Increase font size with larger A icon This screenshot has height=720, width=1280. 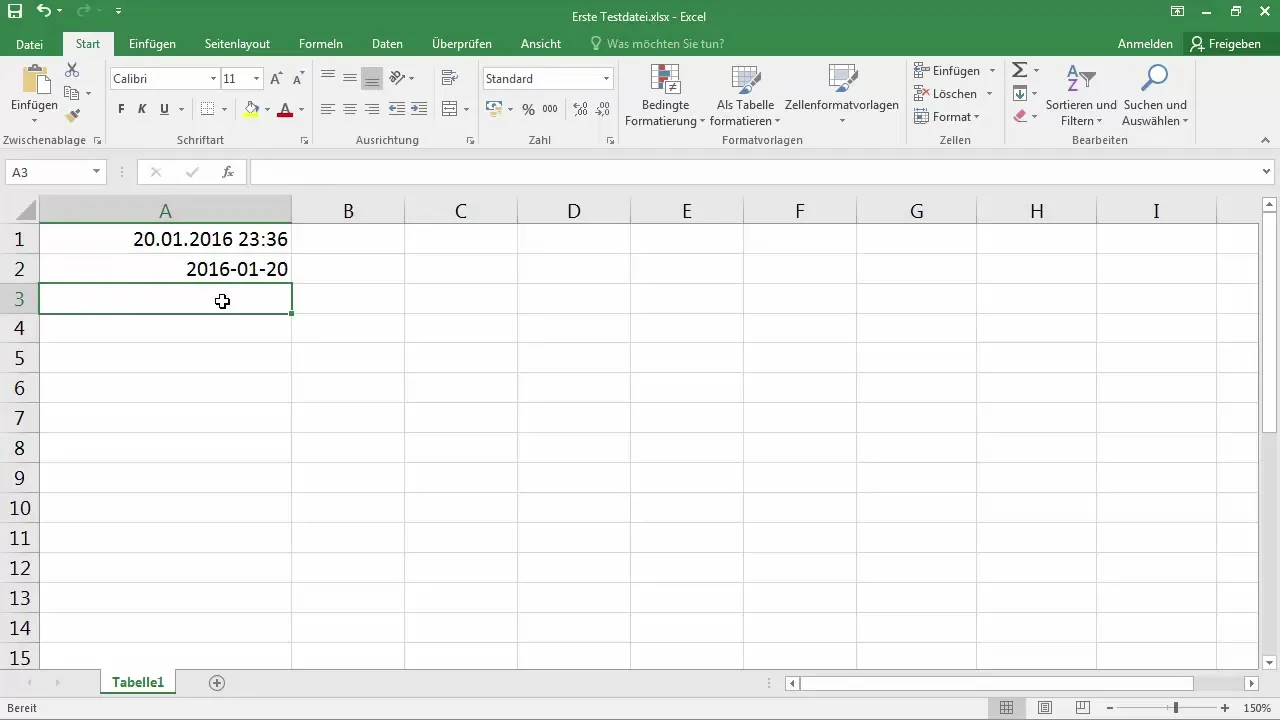tap(277, 78)
